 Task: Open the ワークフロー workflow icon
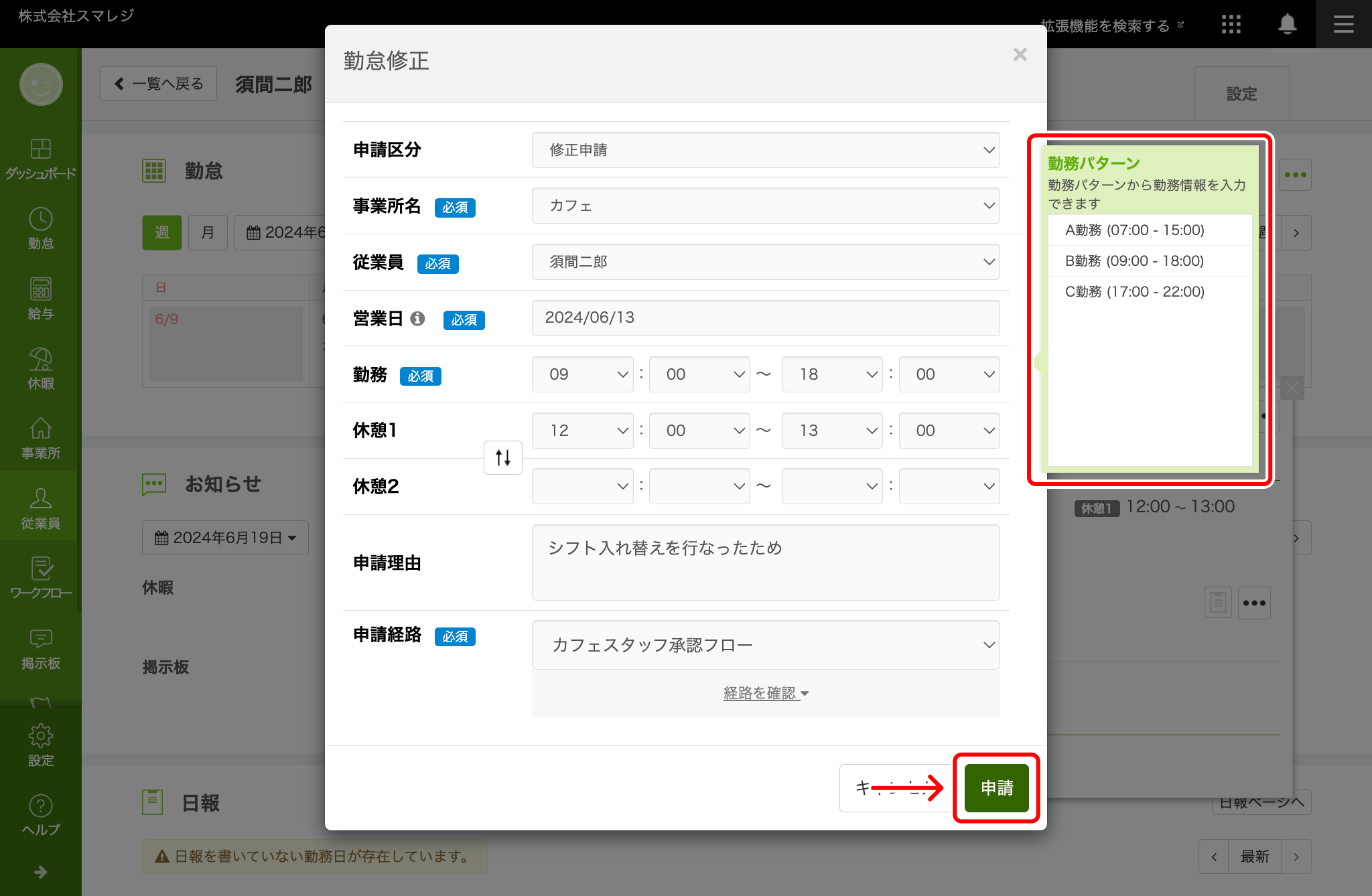click(40, 576)
